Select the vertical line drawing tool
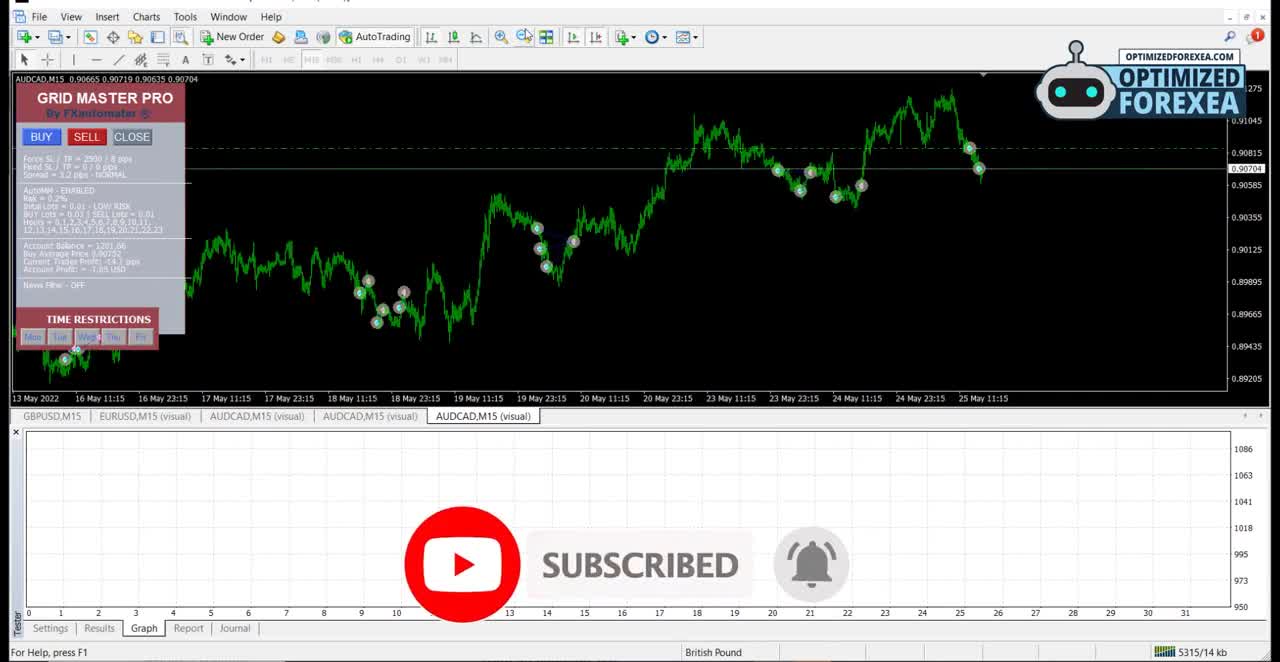The height and width of the screenshot is (662, 1280). coord(74,60)
